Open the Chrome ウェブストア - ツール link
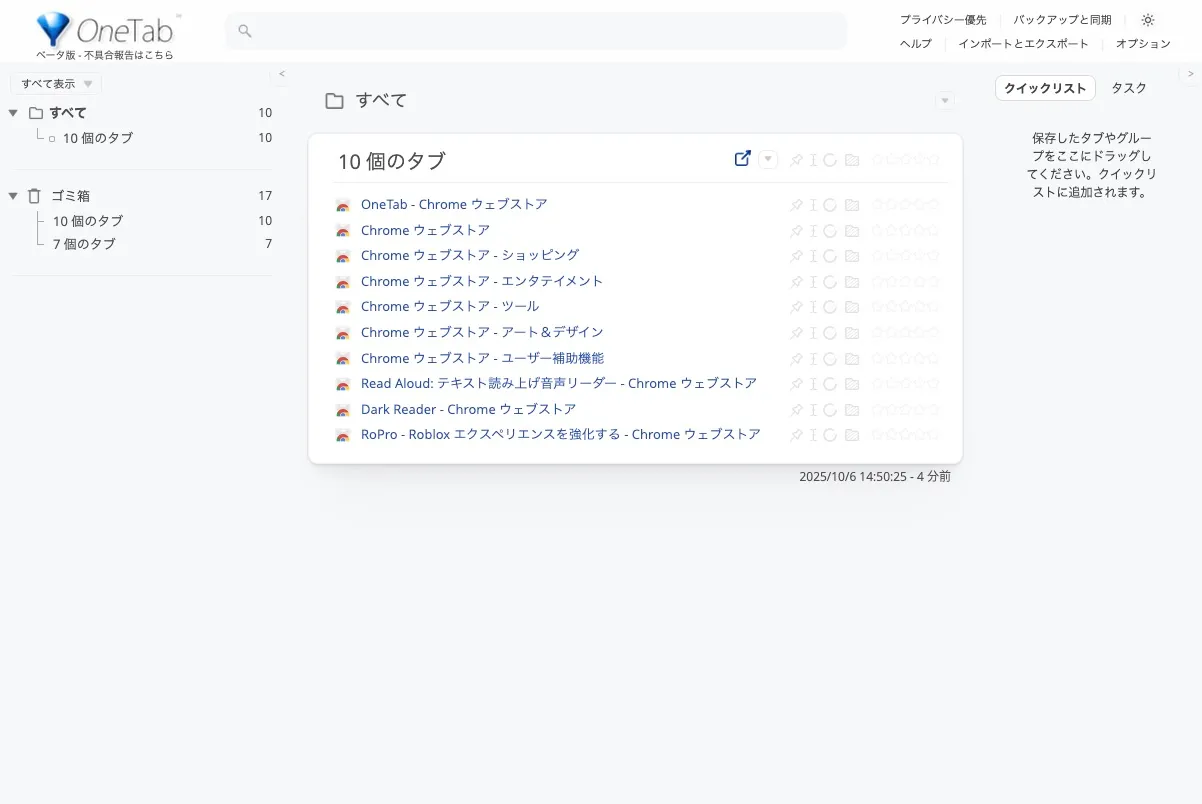The width and height of the screenshot is (1202, 804). [450, 307]
